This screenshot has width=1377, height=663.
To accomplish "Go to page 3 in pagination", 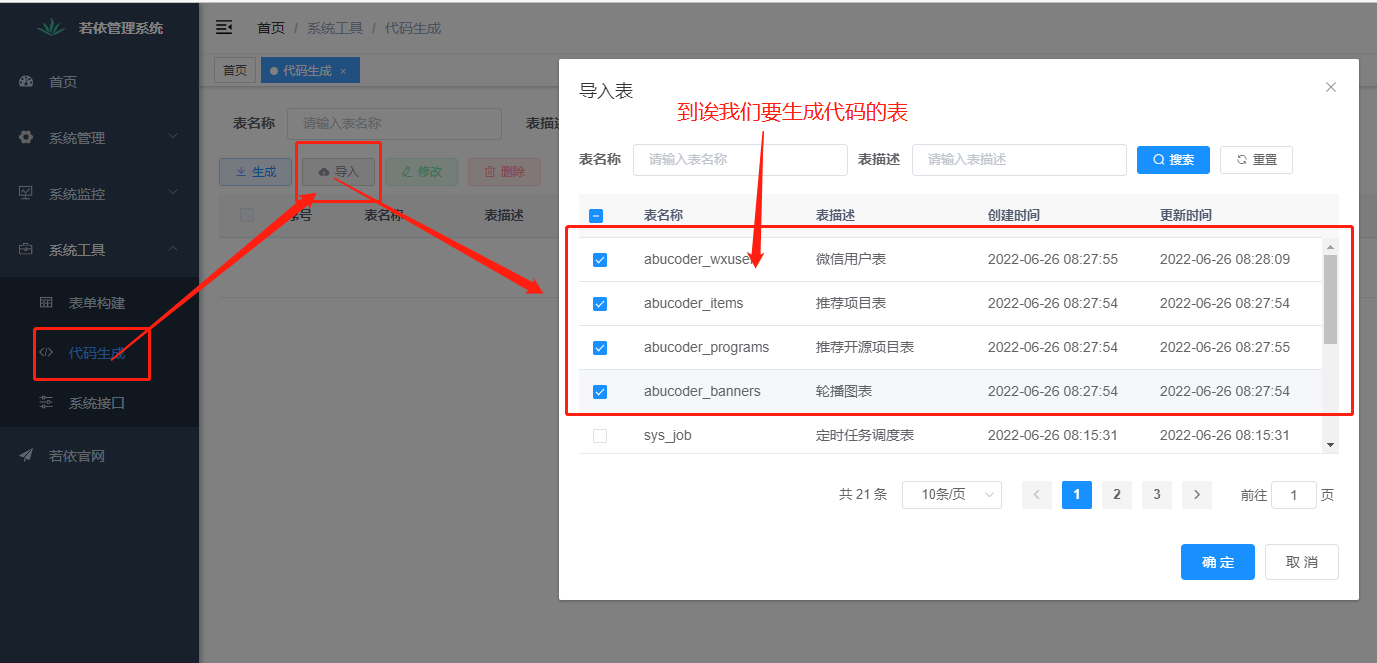I will [x=1157, y=495].
